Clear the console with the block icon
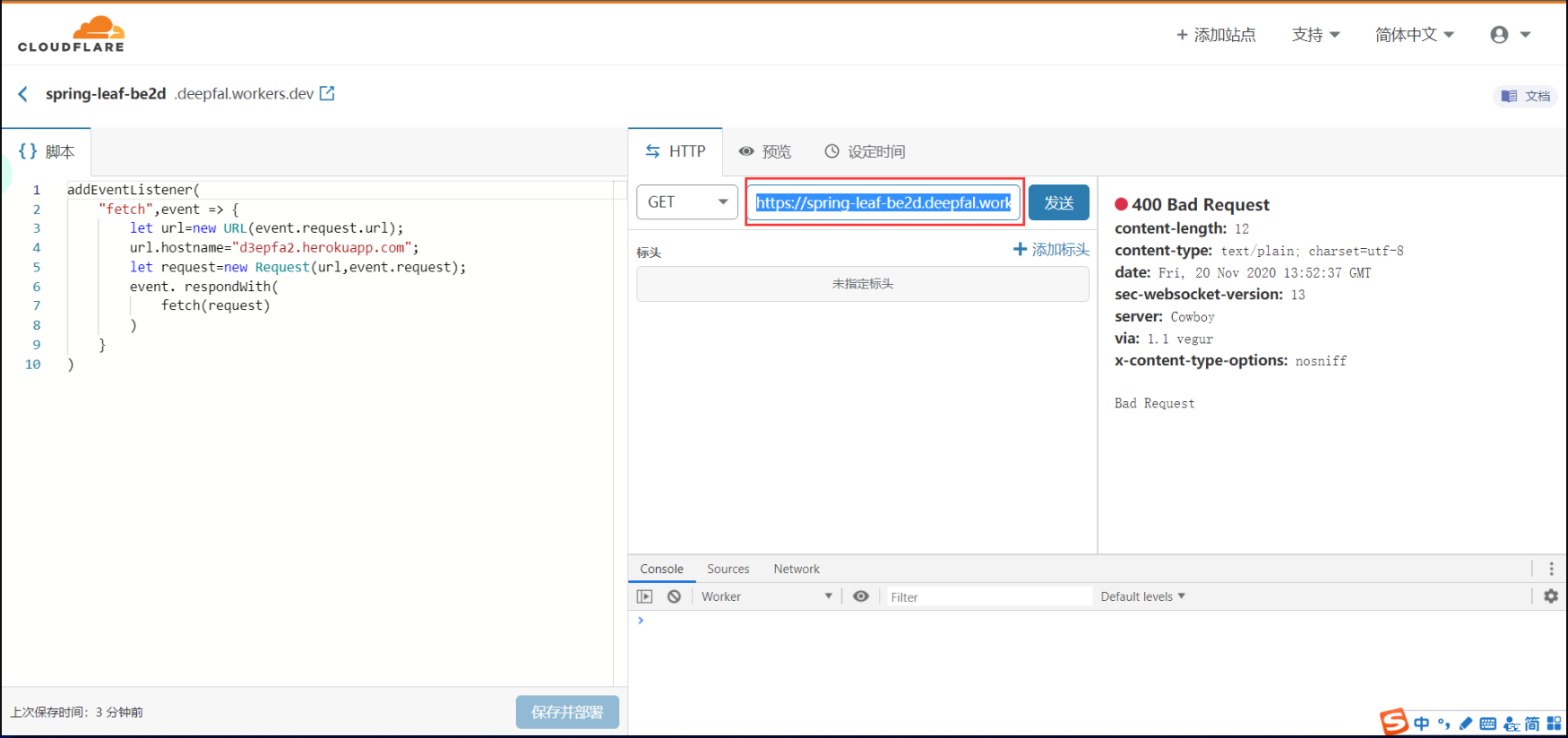The width and height of the screenshot is (1568, 738). pyautogui.click(x=674, y=596)
